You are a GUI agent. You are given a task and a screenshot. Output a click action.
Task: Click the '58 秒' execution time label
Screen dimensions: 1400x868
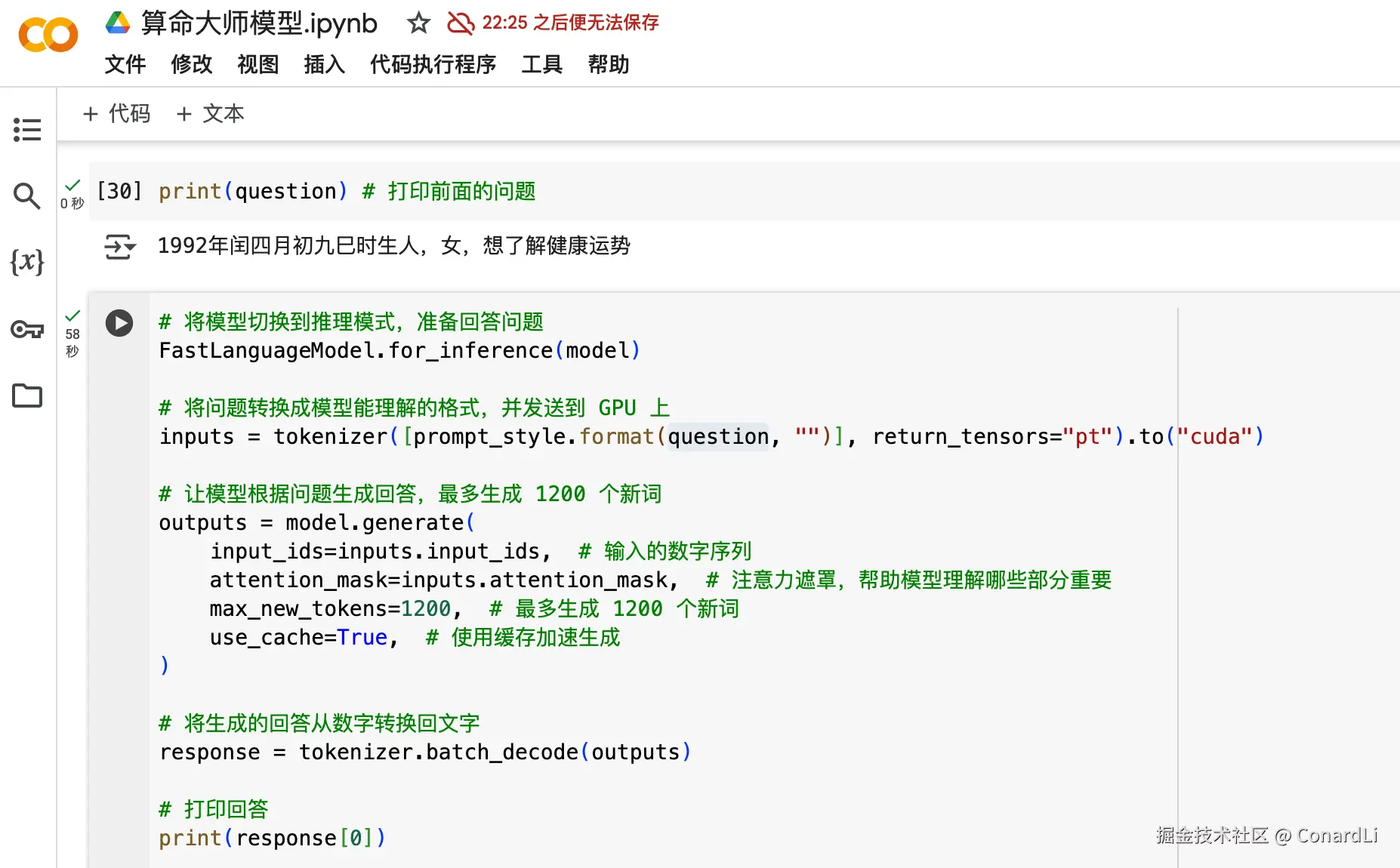(x=72, y=343)
